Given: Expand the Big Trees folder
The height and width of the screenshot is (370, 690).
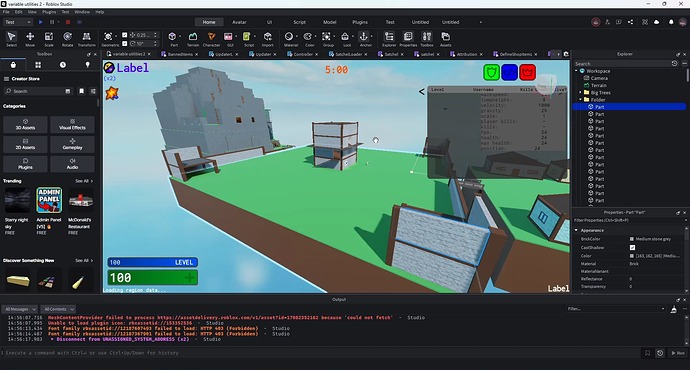Looking at the screenshot, I should tap(580, 92).
